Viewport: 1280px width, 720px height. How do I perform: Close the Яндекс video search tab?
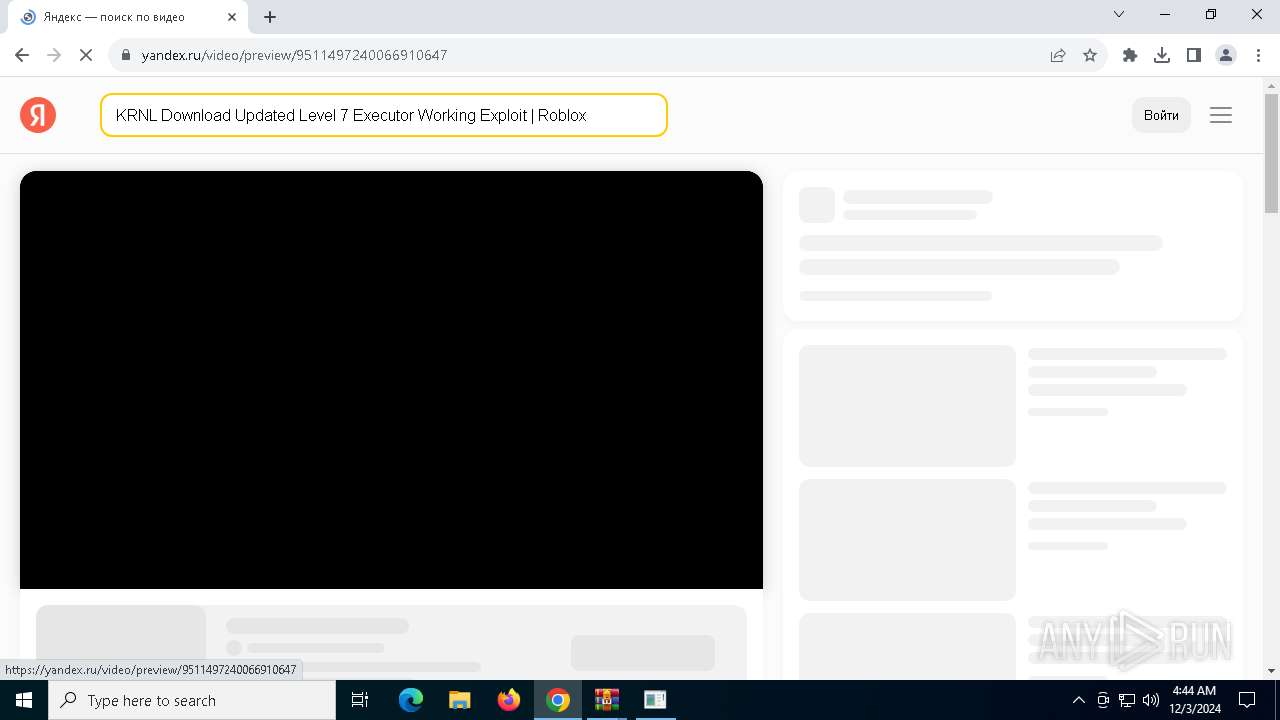[x=232, y=17]
